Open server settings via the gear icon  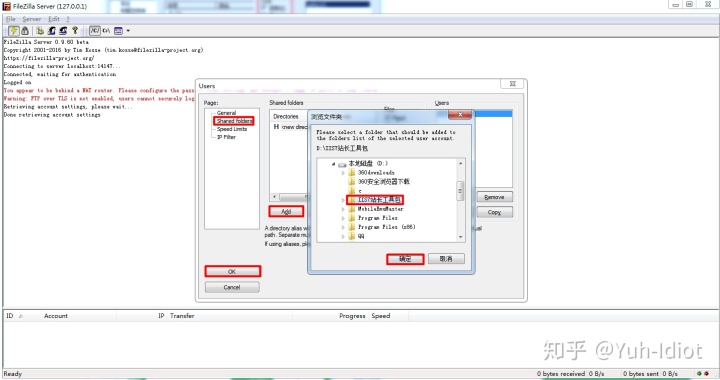pos(40,31)
